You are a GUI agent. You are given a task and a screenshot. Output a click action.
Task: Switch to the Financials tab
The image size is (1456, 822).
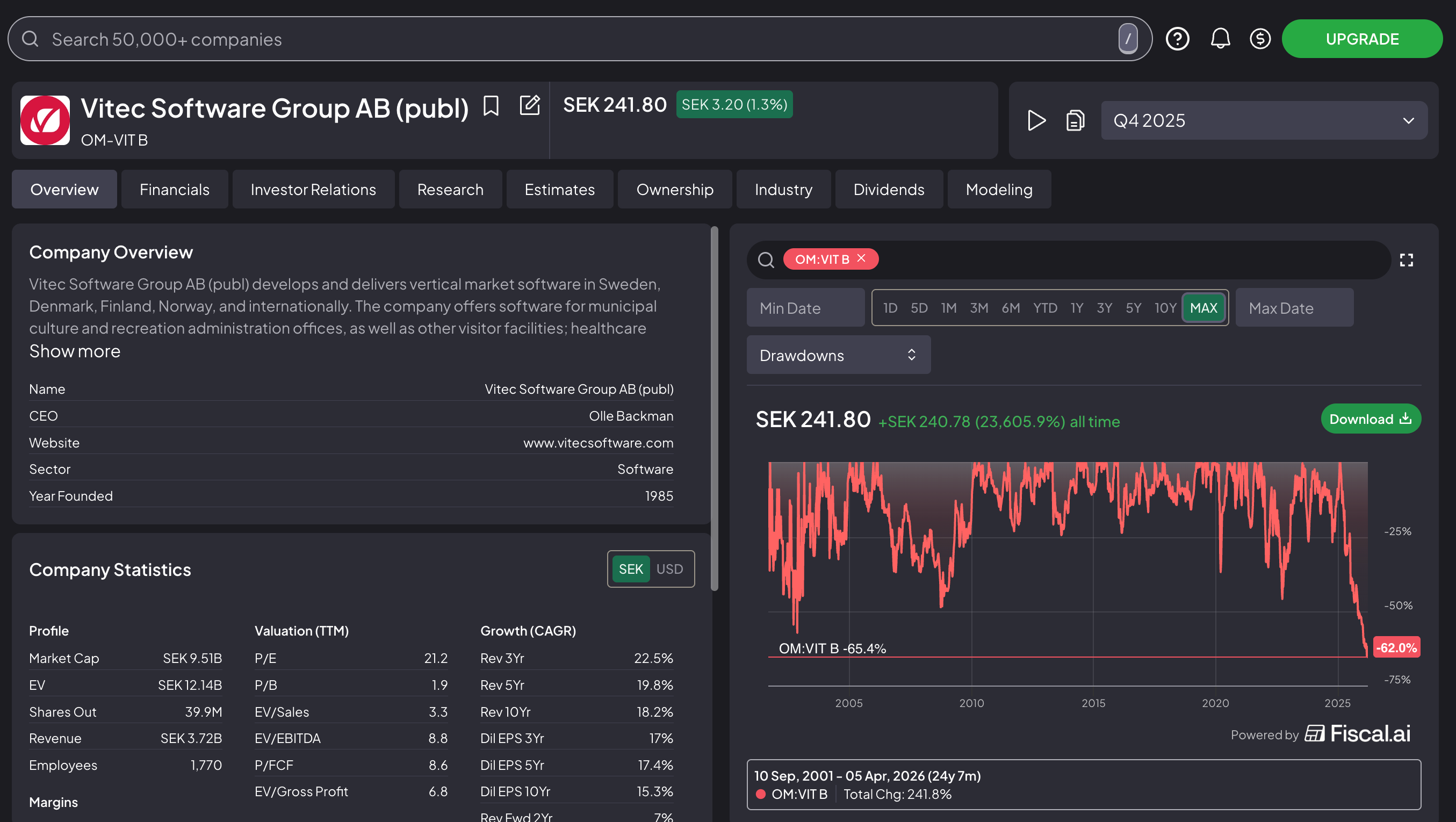click(174, 190)
